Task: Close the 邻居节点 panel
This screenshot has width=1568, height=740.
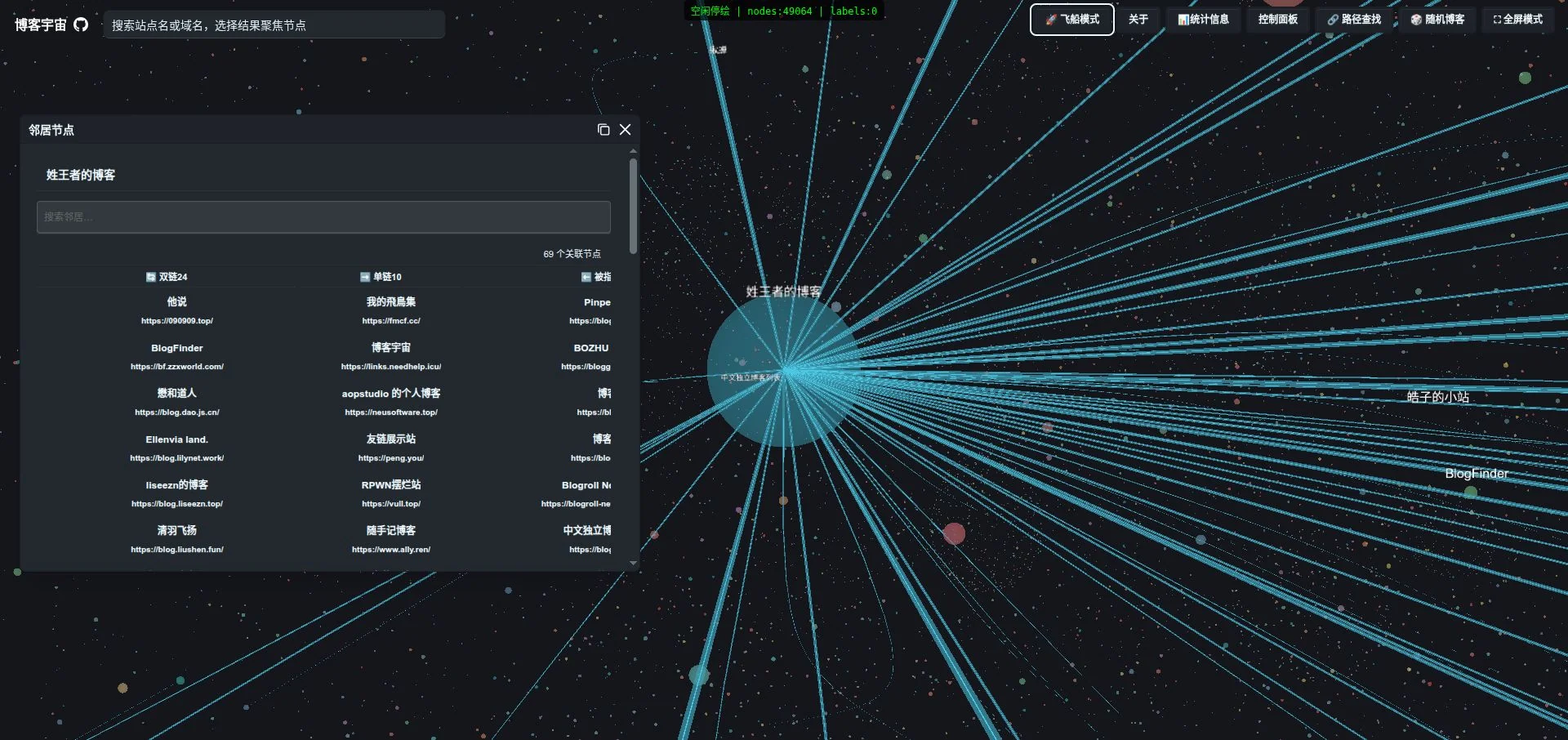Action: click(626, 130)
